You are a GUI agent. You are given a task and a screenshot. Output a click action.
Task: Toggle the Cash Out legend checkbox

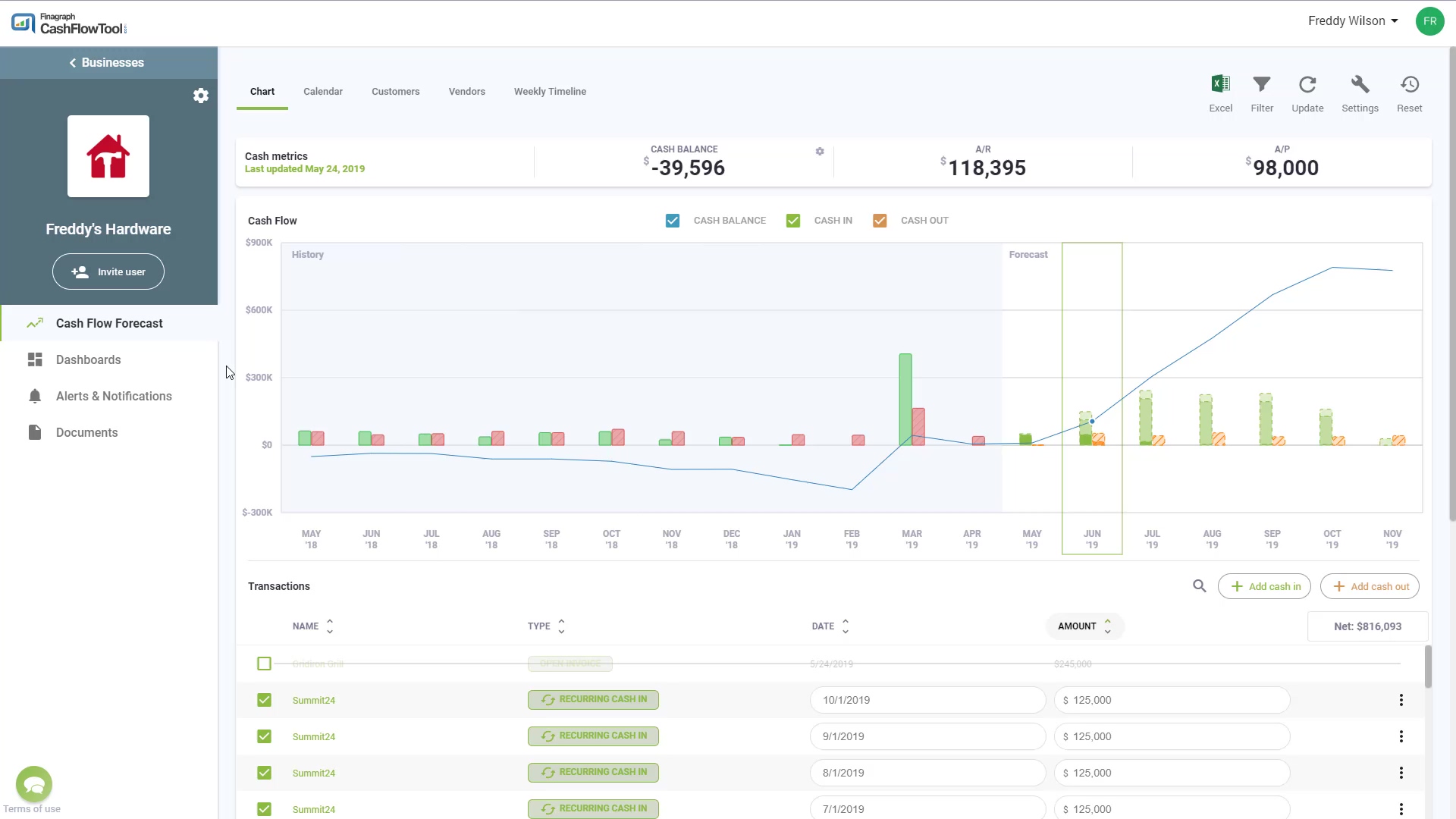pos(880,221)
